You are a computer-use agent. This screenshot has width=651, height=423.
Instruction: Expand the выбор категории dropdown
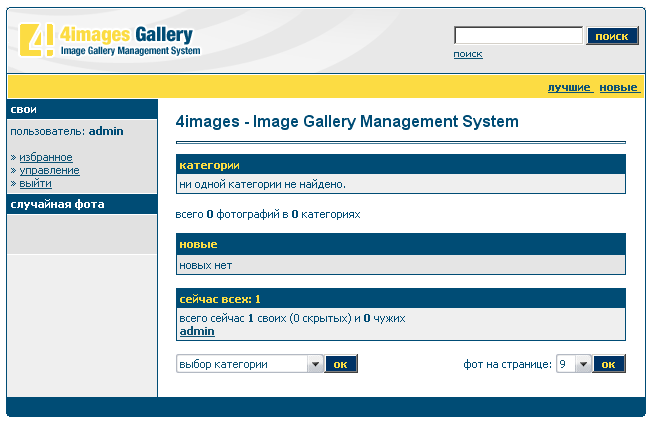[x=250, y=364]
